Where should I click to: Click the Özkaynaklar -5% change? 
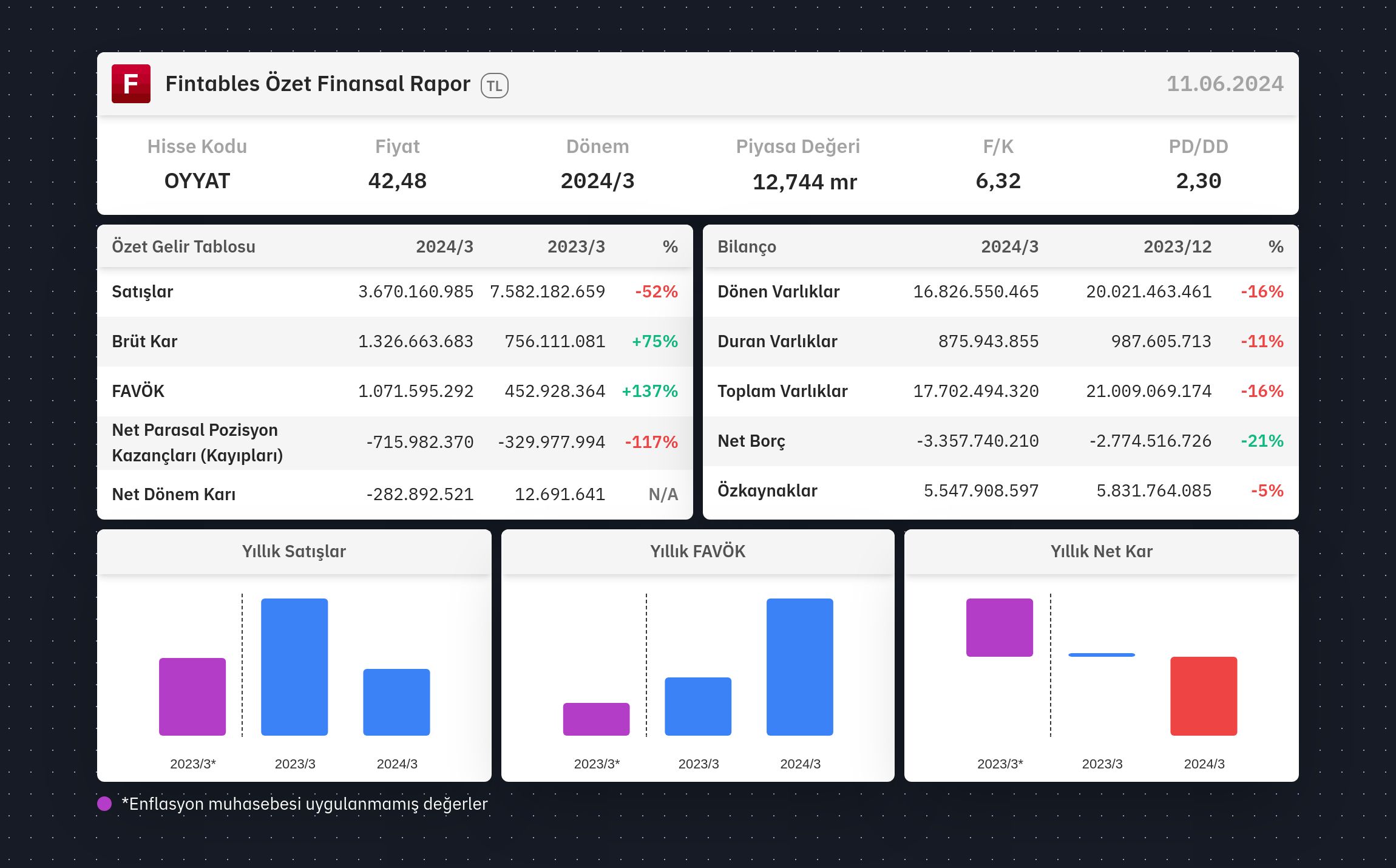point(1267,490)
